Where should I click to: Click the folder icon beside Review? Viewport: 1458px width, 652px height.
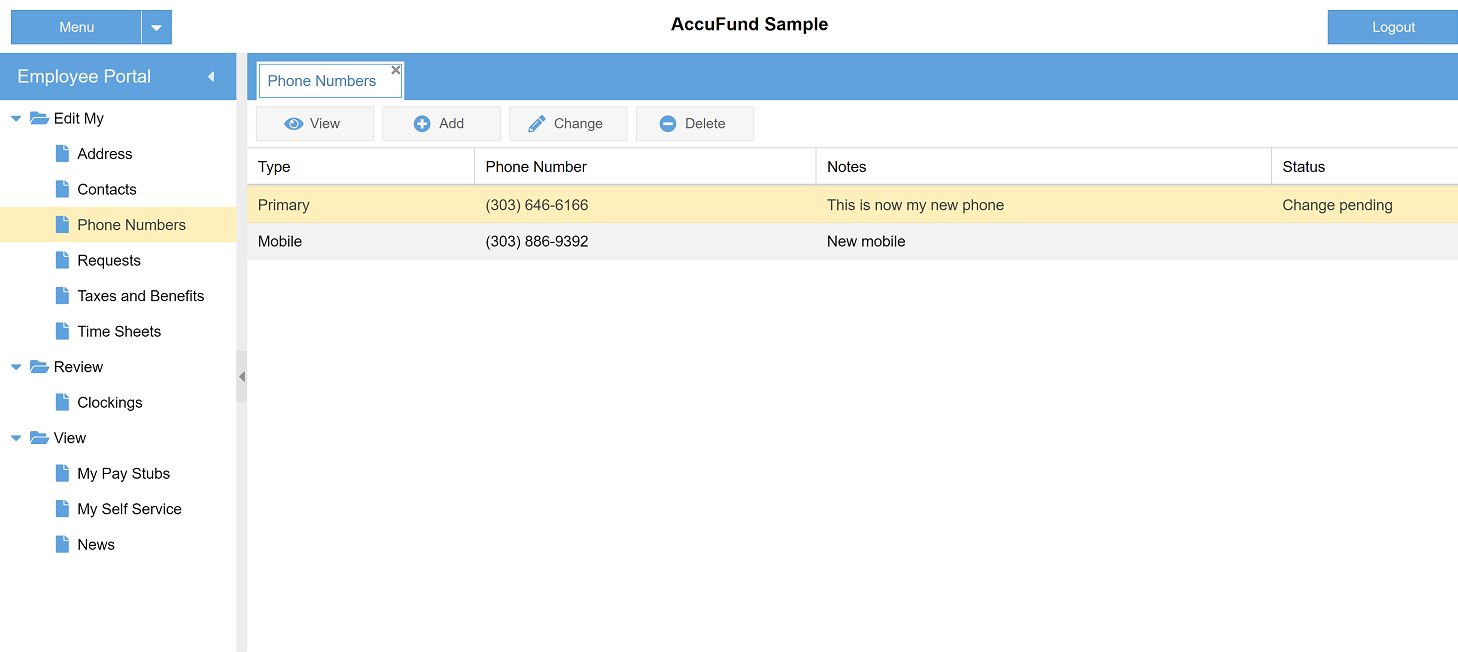tap(39, 367)
